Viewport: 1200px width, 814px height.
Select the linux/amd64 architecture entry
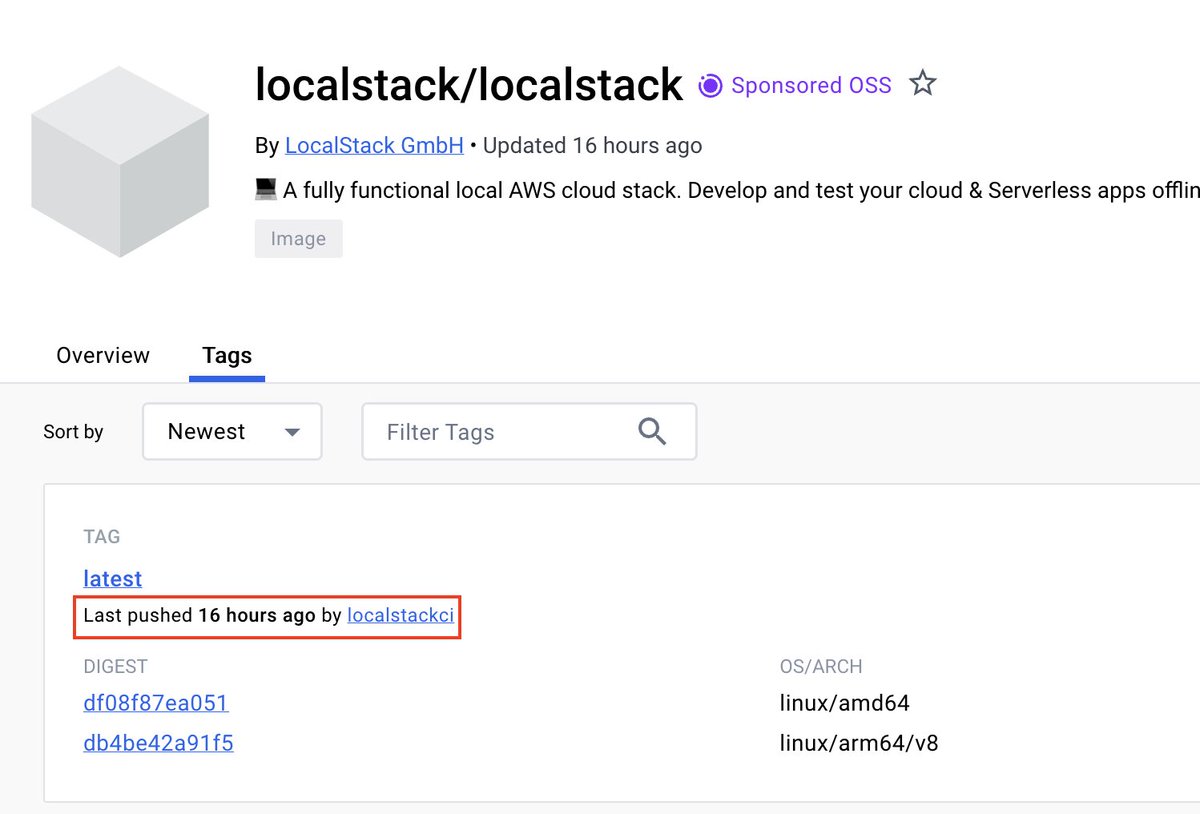pyautogui.click(x=845, y=703)
